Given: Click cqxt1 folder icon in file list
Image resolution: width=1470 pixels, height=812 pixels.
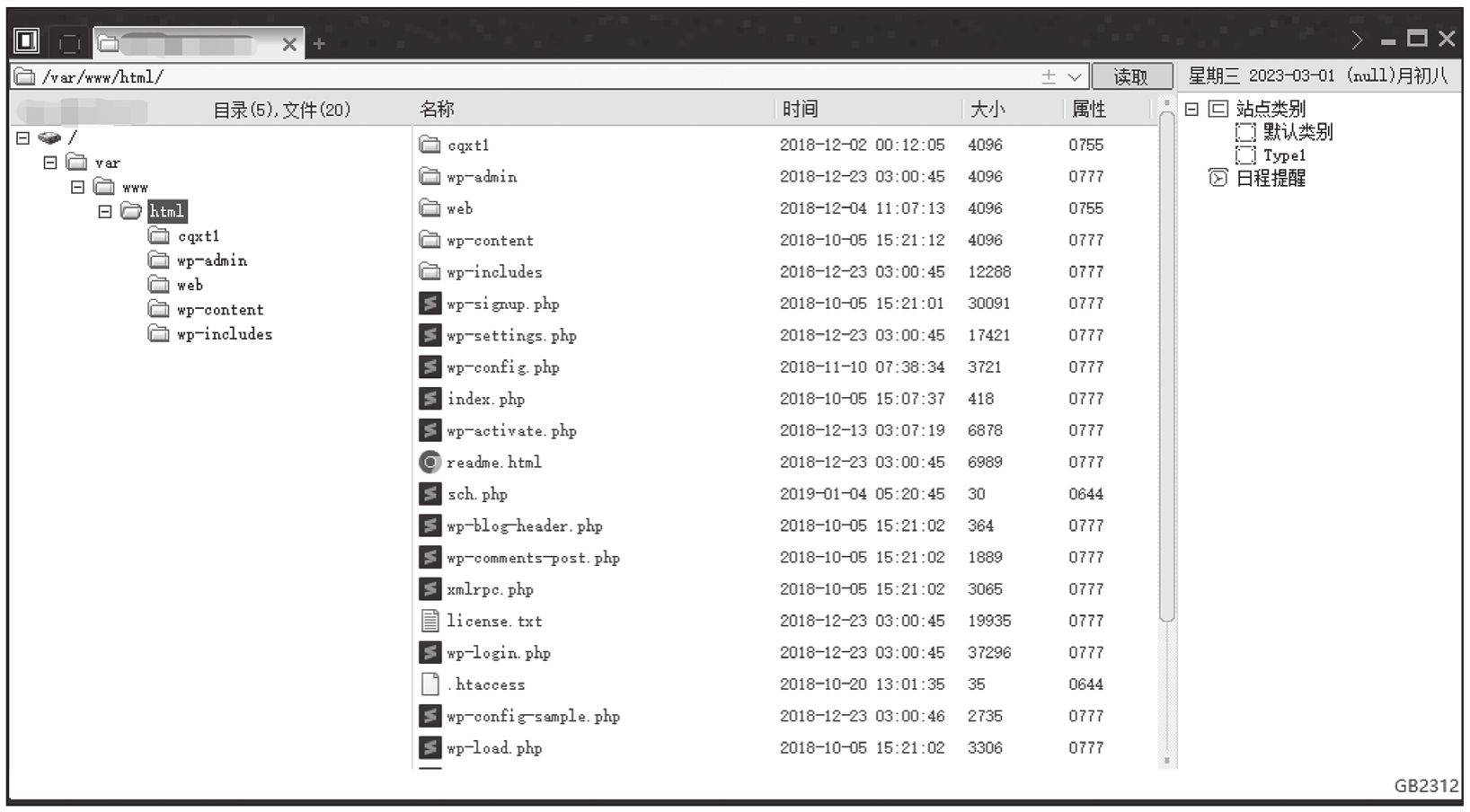Looking at the screenshot, I should pyautogui.click(x=430, y=145).
